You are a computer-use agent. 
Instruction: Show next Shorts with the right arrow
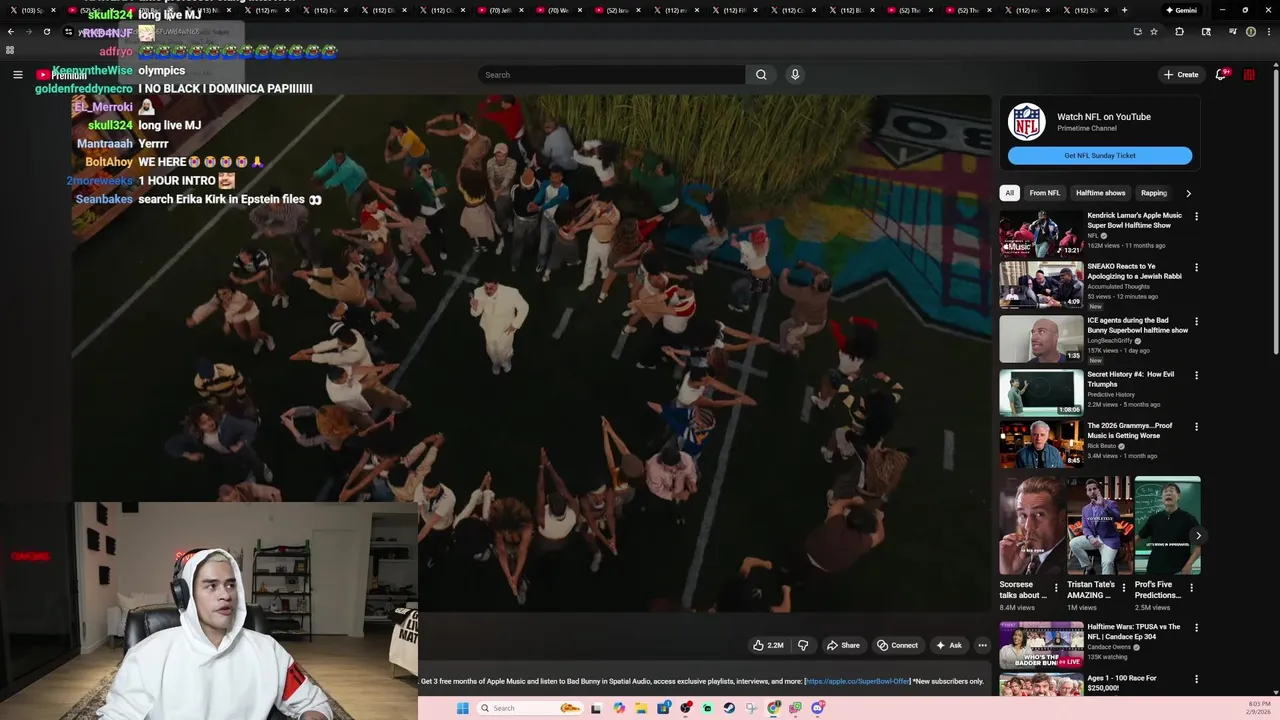pyautogui.click(x=1198, y=536)
